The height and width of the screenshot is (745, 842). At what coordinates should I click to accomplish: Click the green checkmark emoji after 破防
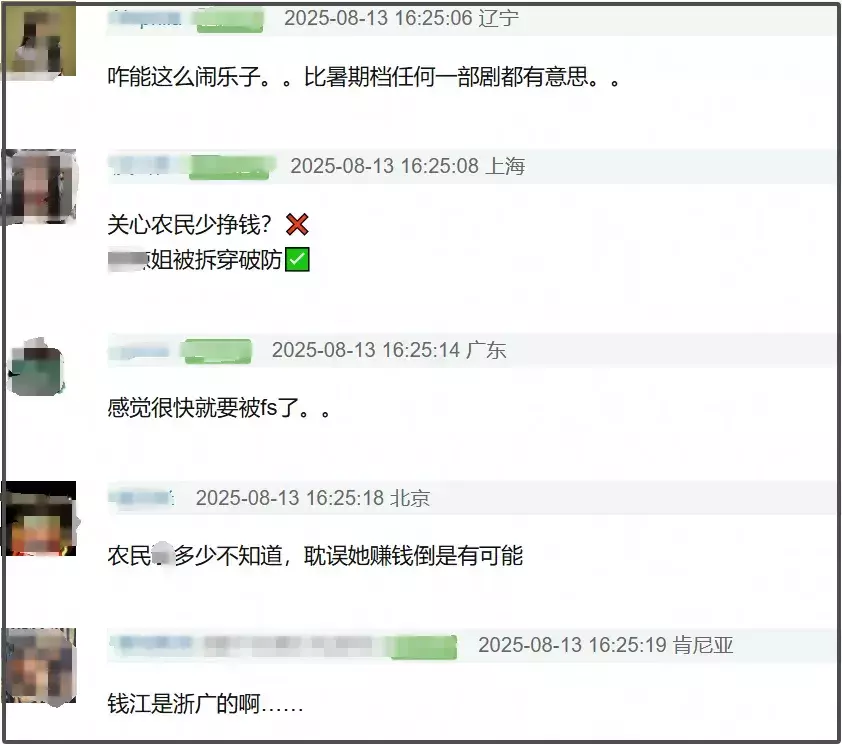point(297,259)
